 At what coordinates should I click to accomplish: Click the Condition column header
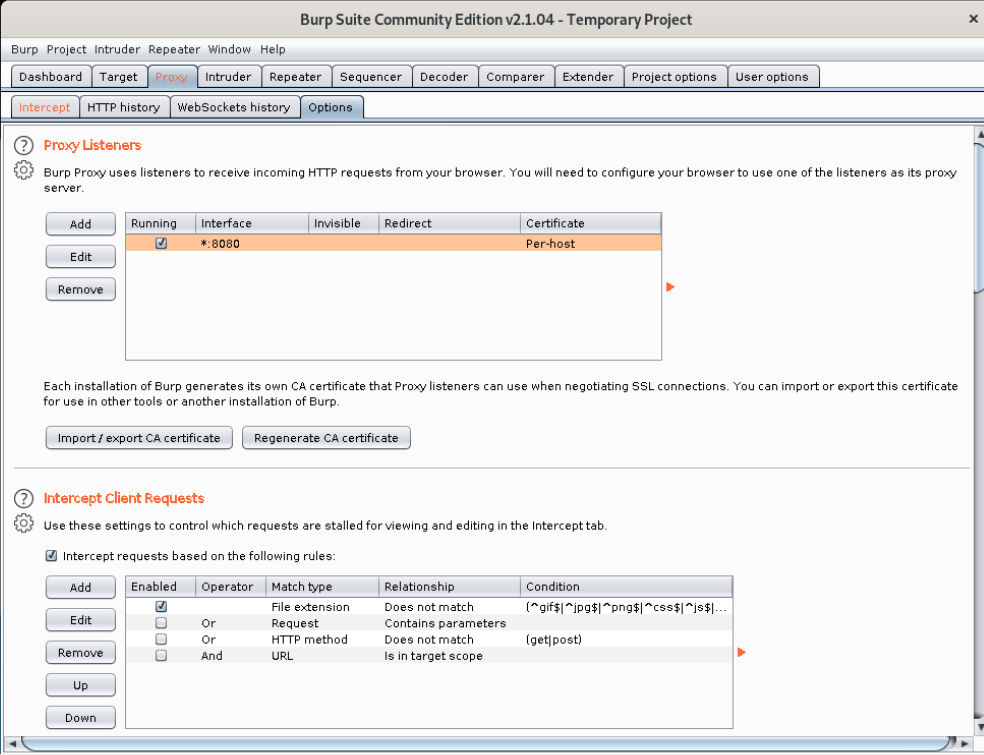pyautogui.click(x=626, y=587)
